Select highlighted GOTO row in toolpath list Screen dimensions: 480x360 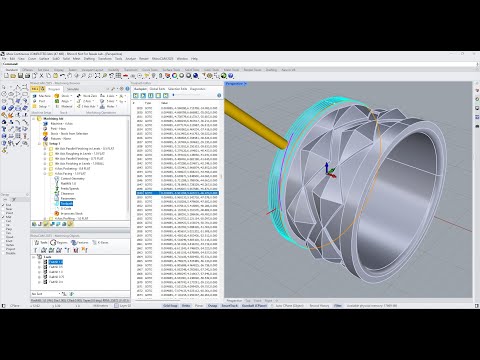[177, 193]
